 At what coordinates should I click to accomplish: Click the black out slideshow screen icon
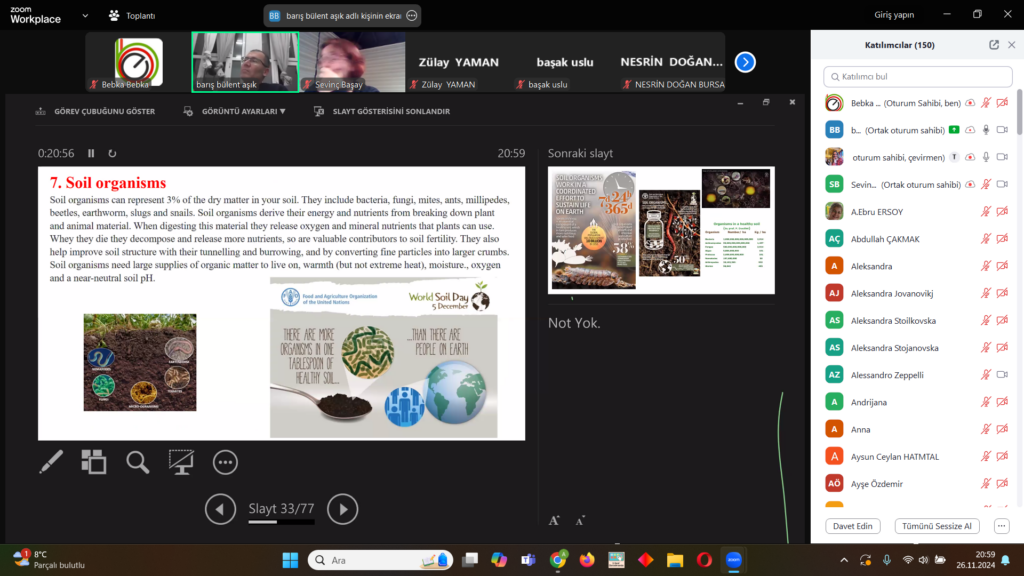click(x=181, y=461)
